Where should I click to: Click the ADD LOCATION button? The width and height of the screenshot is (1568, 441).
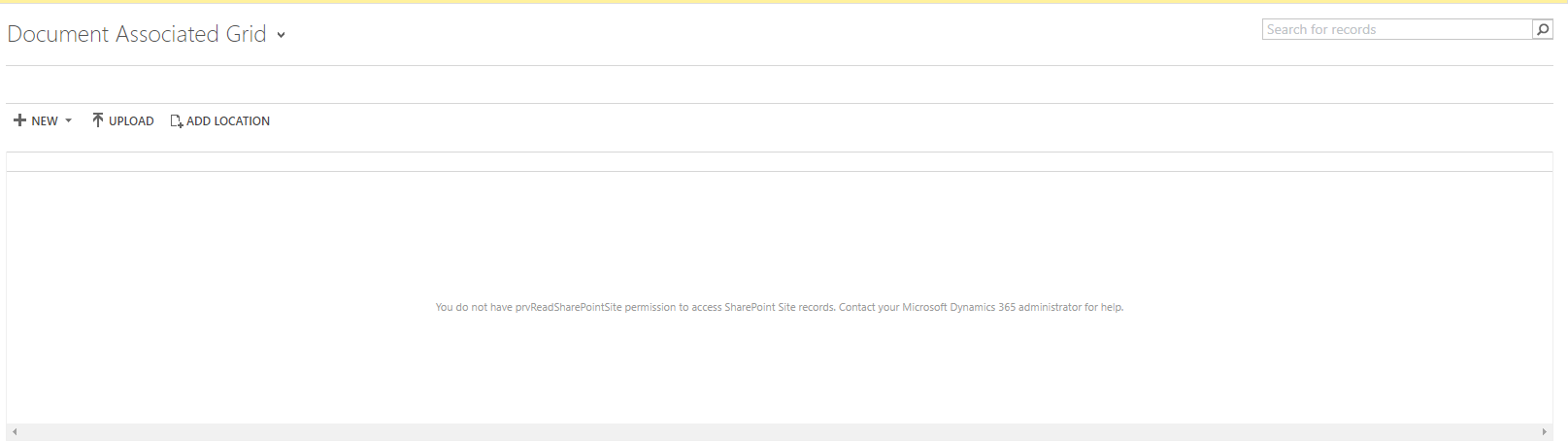tap(220, 121)
